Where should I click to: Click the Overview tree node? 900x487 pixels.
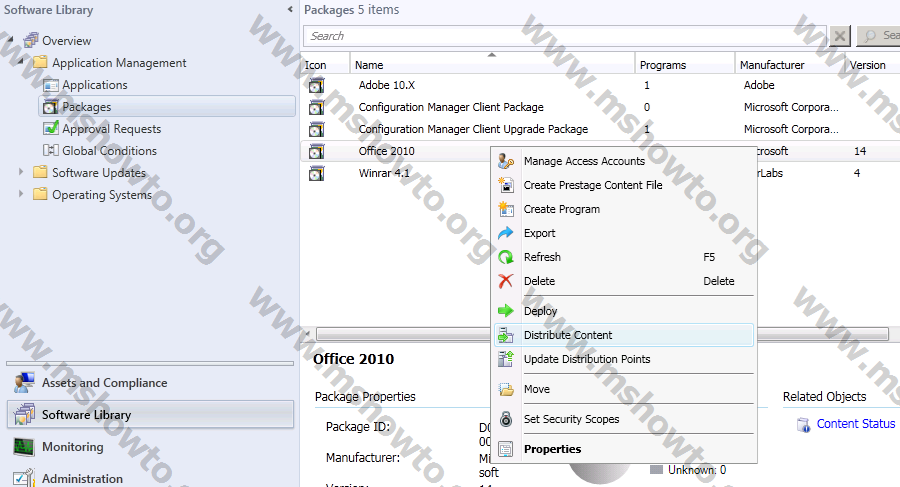point(66,41)
